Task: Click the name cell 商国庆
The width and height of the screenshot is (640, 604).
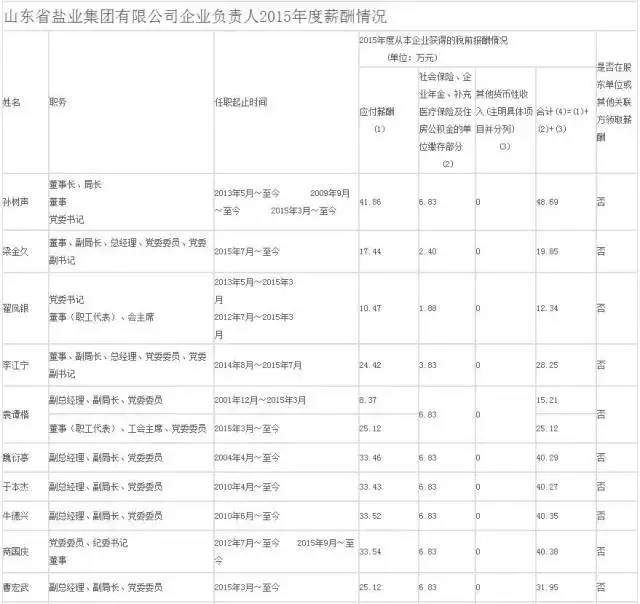Action: point(16,550)
